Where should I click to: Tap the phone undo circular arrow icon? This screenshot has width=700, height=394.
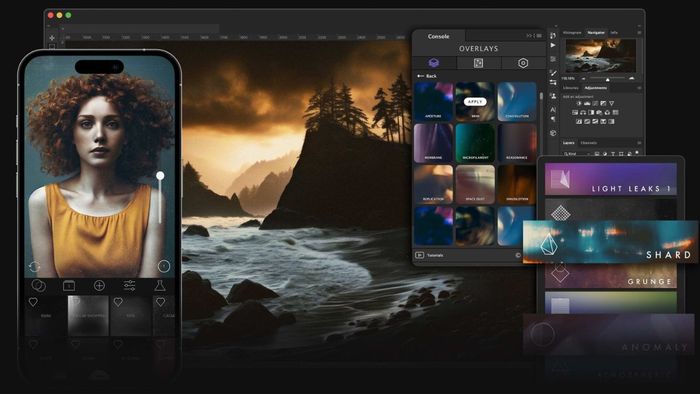point(34,267)
